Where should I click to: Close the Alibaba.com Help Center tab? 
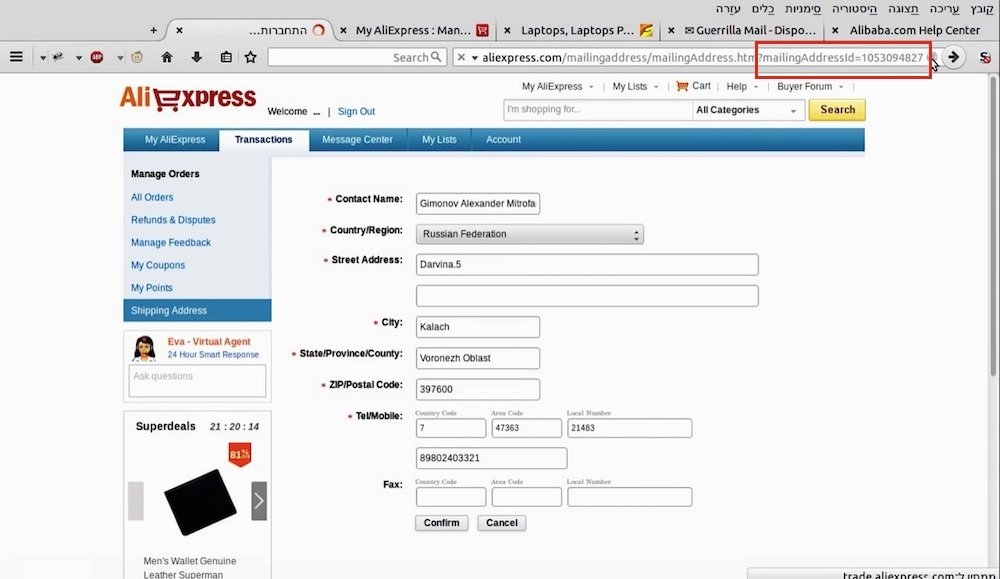pos(835,30)
